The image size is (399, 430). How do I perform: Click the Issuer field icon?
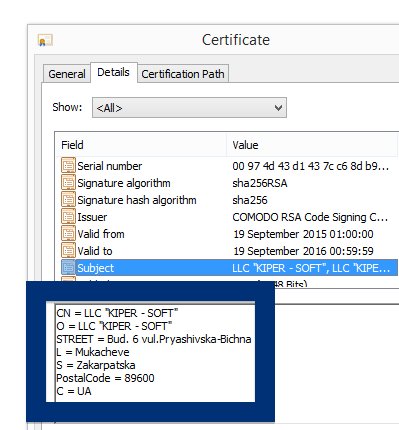68,217
